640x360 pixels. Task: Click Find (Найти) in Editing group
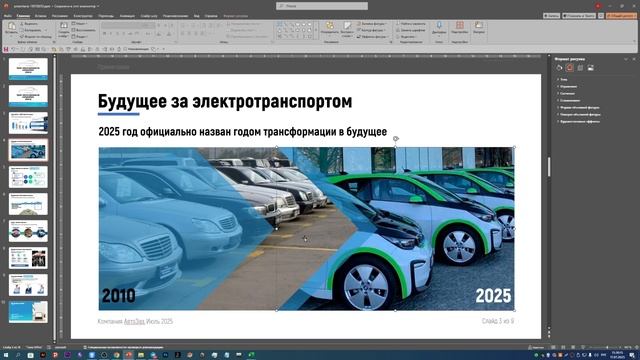coord(411,24)
